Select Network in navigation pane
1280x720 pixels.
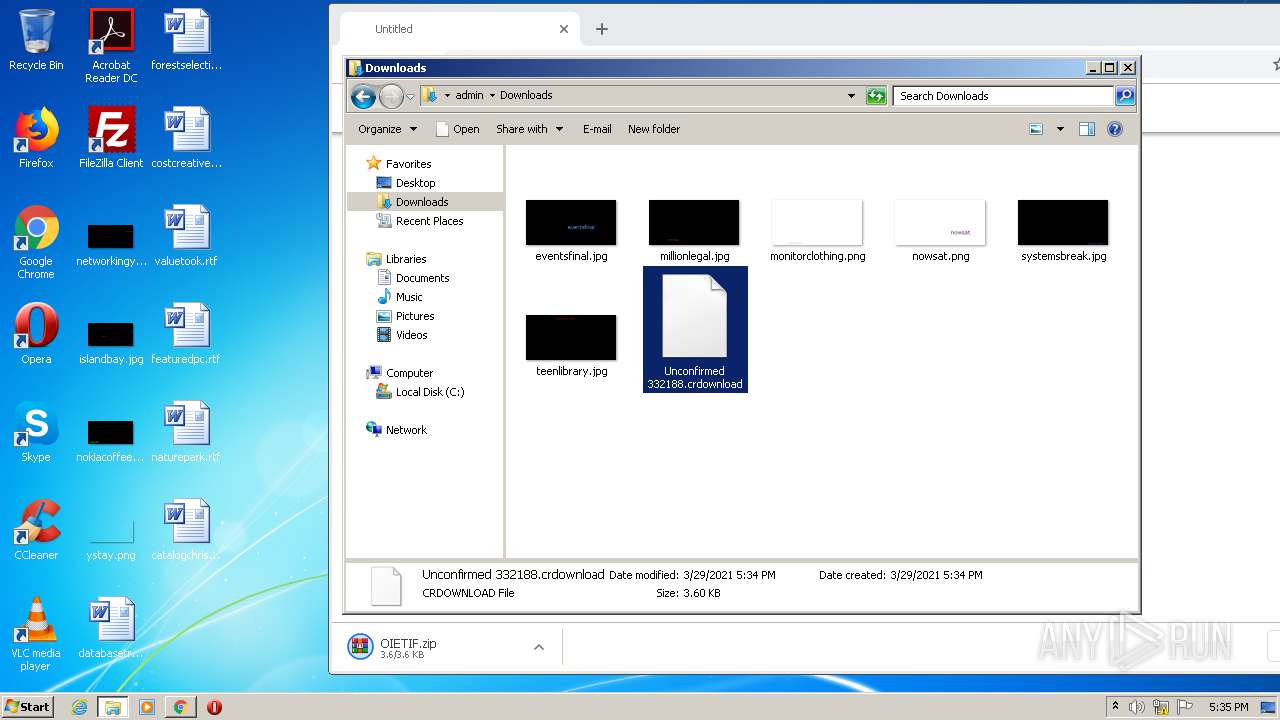pos(406,430)
